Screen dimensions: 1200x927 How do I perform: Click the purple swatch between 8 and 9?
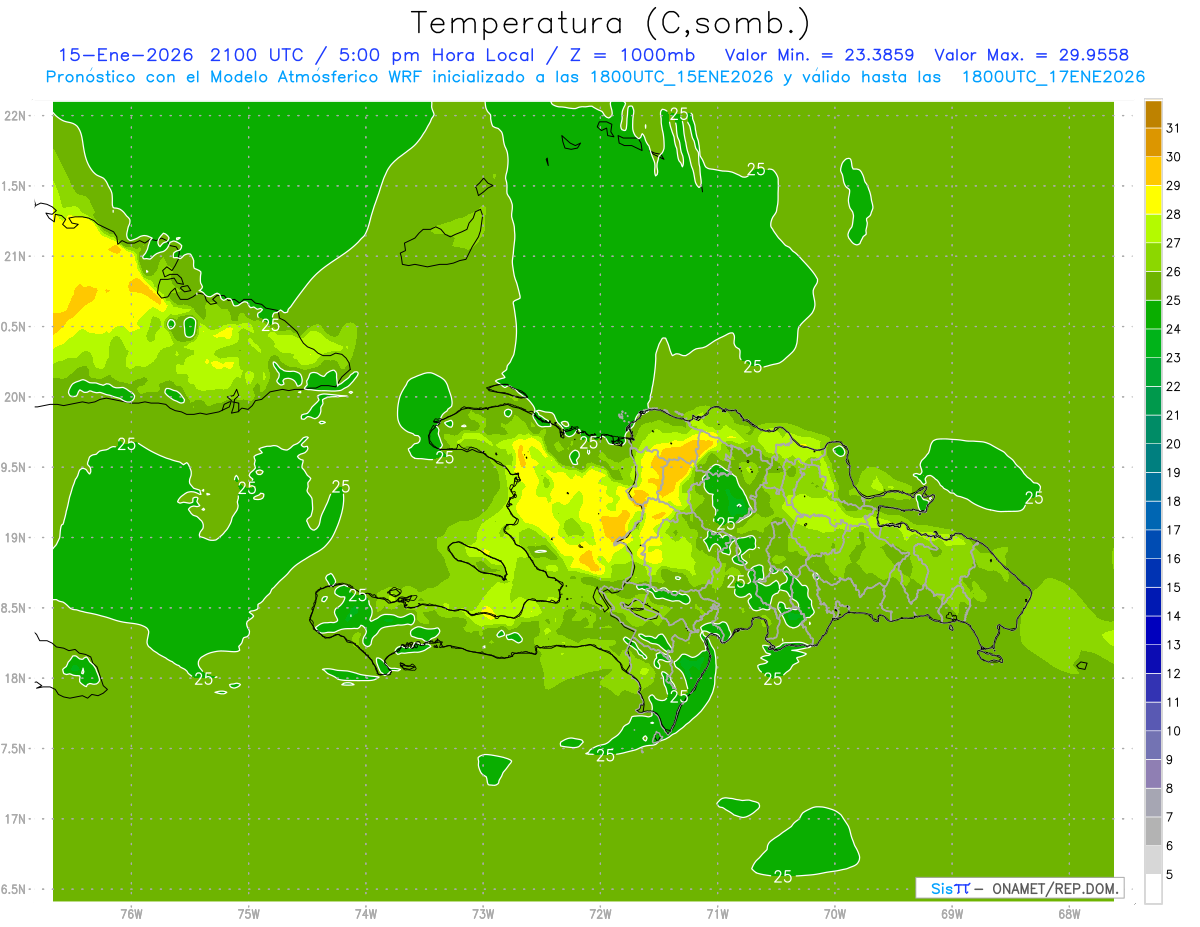point(1153,774)
